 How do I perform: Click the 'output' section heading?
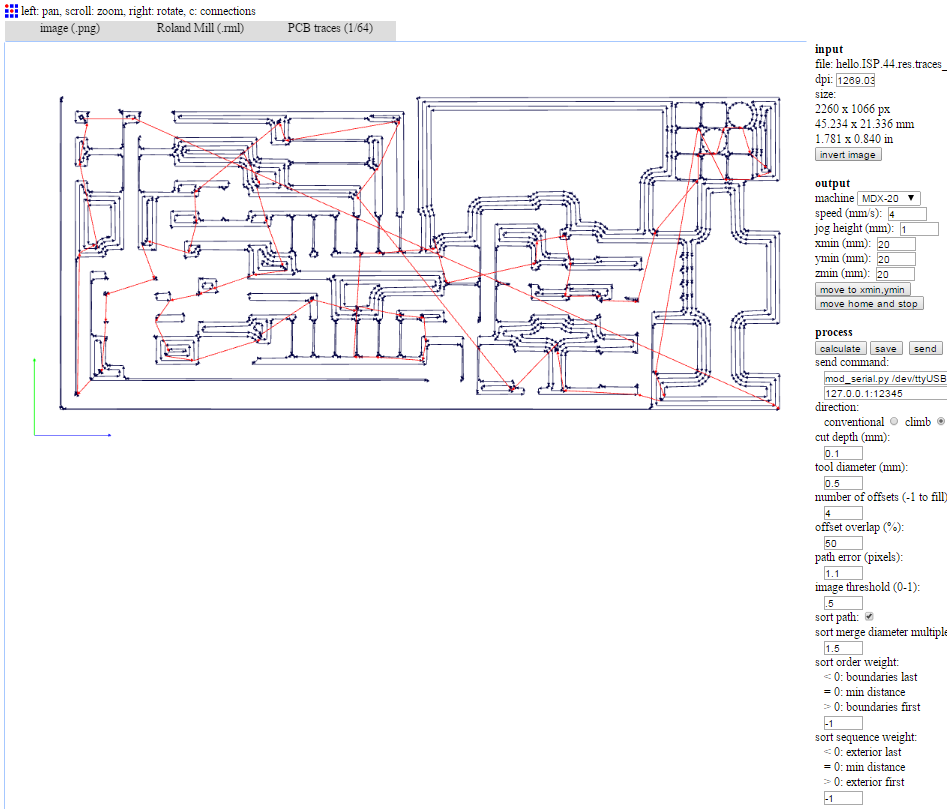(x=832, y=183)
